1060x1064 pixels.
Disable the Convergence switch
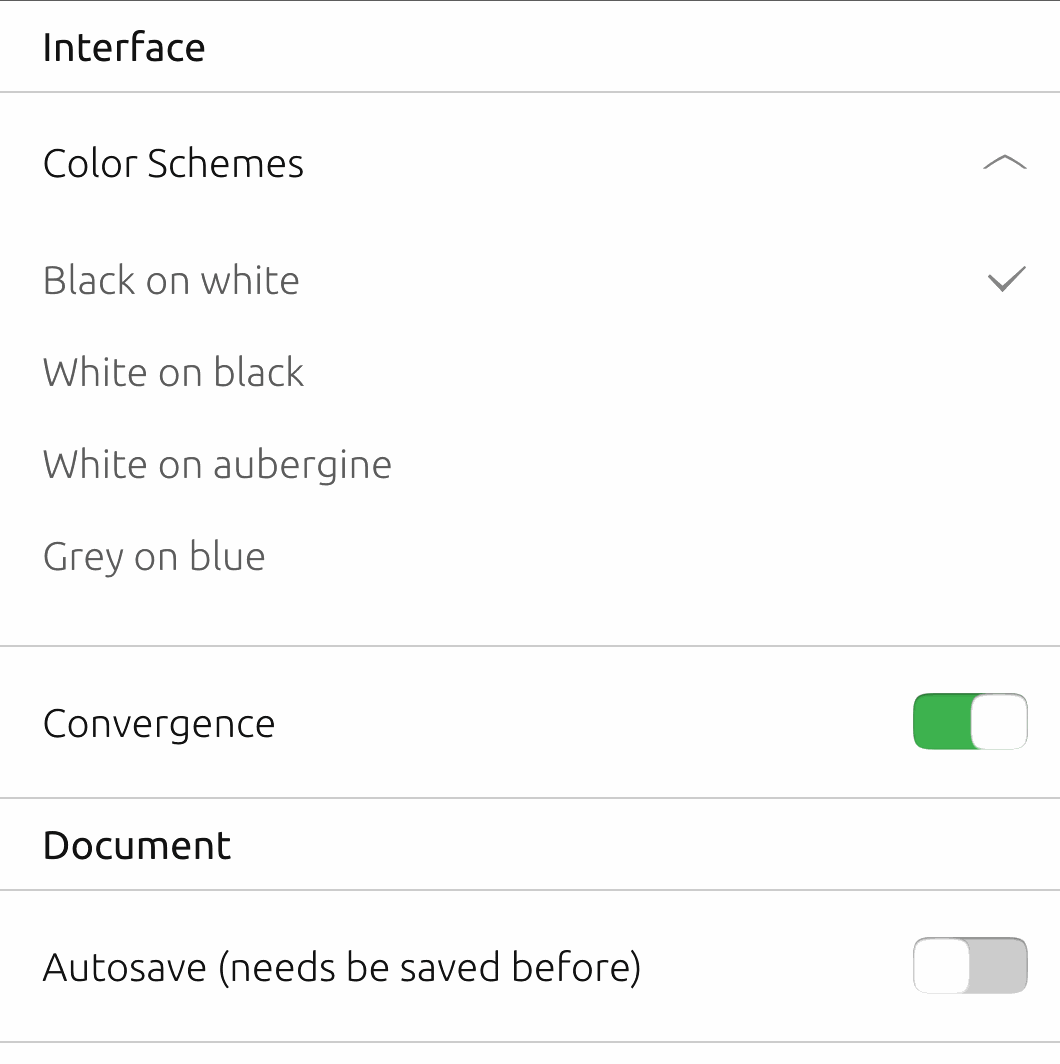coord(970,721)
